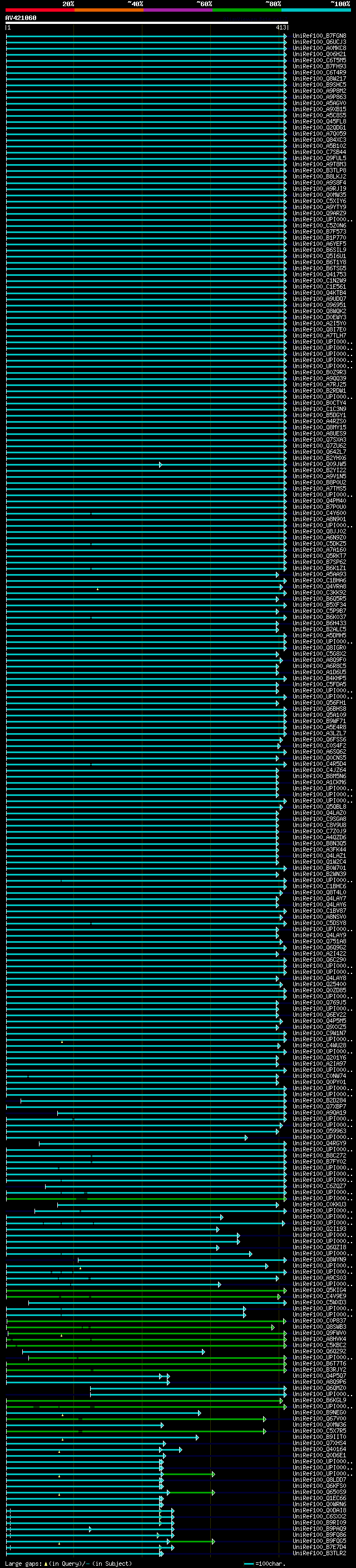This screenshot has height=1568, width=356.
Task: Select label UniRef100_B6KGL9
Action: click(319, 1401)
